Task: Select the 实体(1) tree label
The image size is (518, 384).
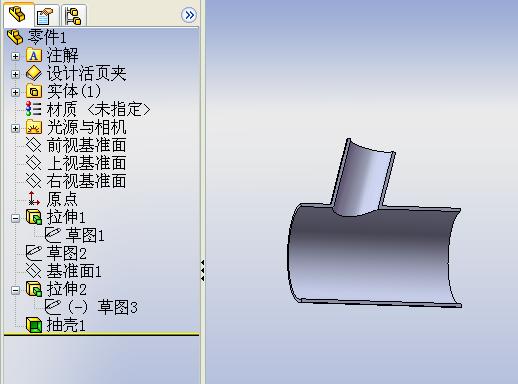Action: pyautogui.click(x=74, y=91)
